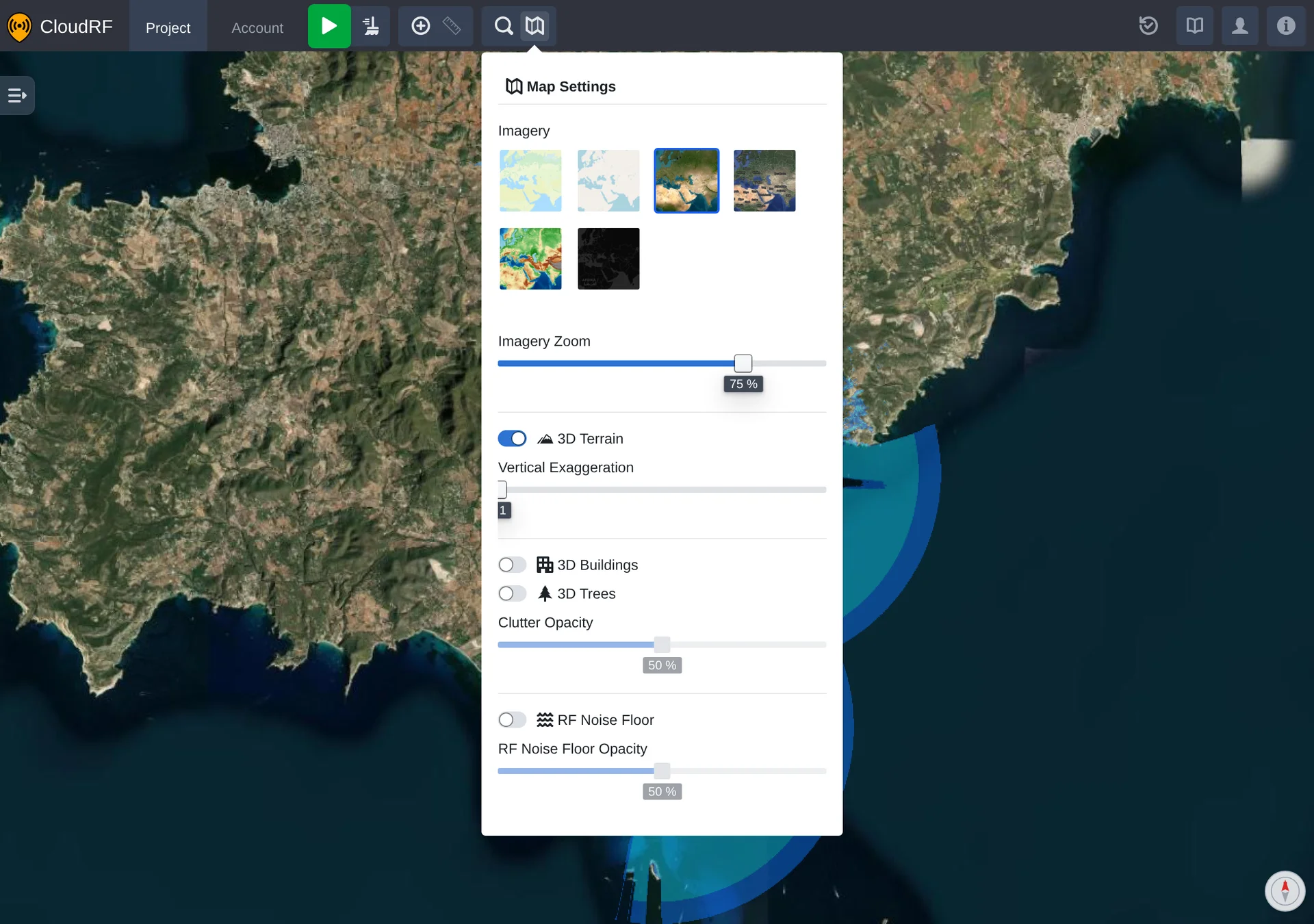Open the Project tab
Screen dimensions: 1314x924
pyautogui.click(x=168, y=27)
